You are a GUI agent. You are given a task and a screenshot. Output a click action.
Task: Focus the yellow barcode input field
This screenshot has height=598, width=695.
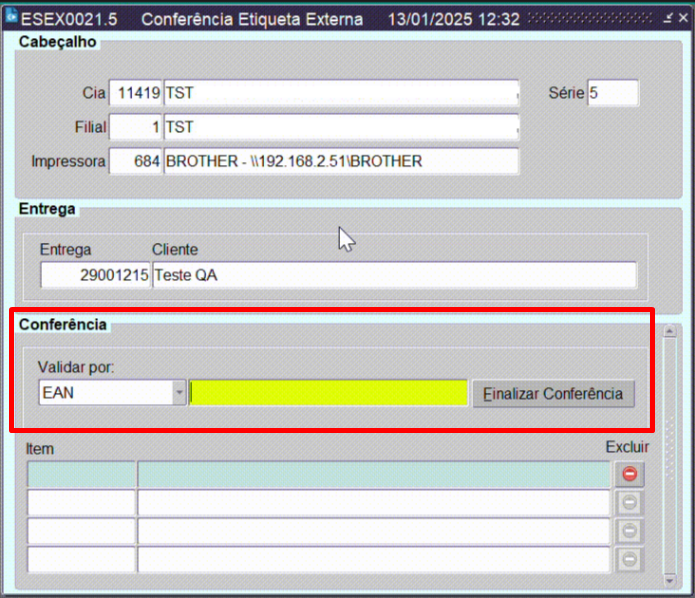328,393
